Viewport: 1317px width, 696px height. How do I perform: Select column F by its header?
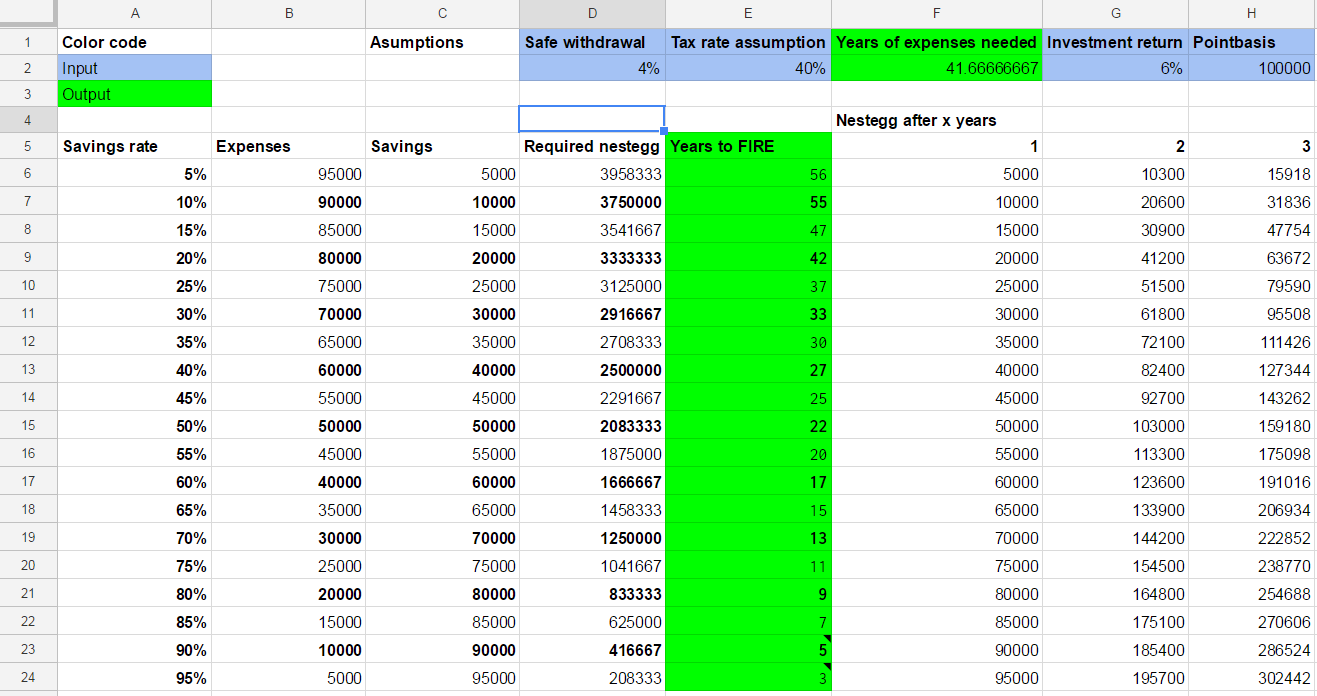pos(936,13)
